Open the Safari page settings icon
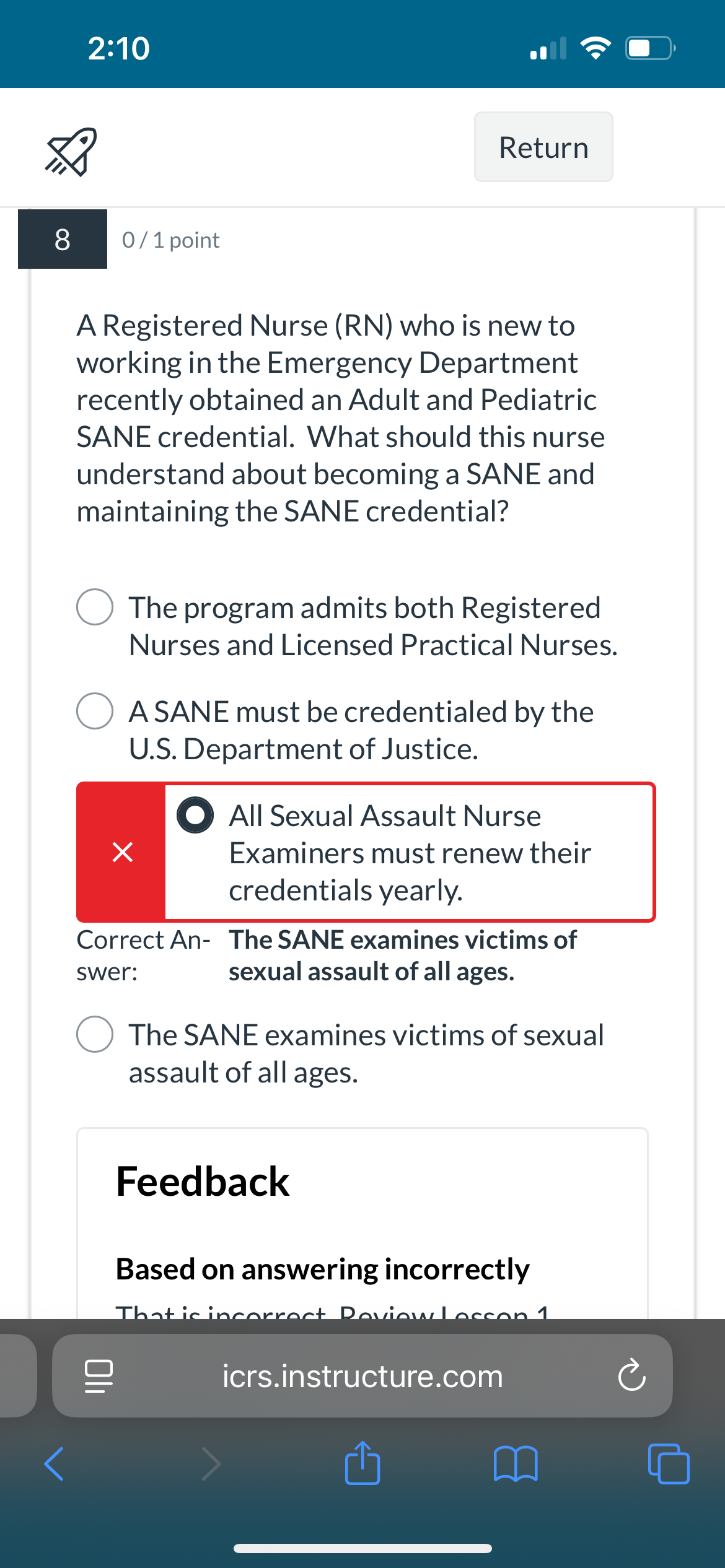 pos(99,1376)
